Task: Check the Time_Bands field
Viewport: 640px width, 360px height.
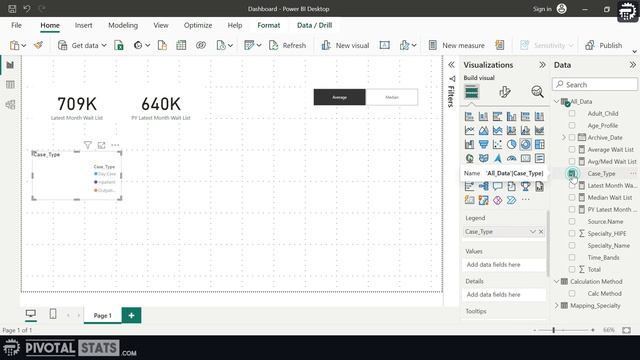Action: [572, 258]
